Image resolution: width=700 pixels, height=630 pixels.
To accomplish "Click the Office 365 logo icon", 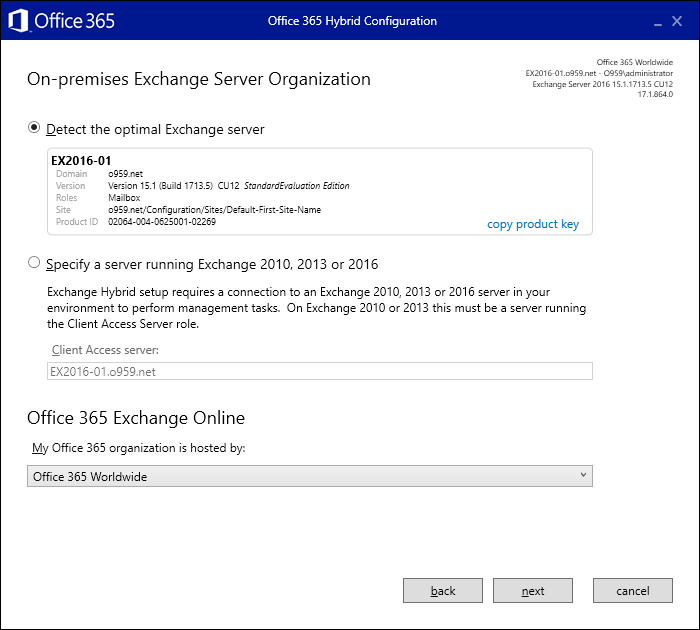I will click(x=18, y=21).
